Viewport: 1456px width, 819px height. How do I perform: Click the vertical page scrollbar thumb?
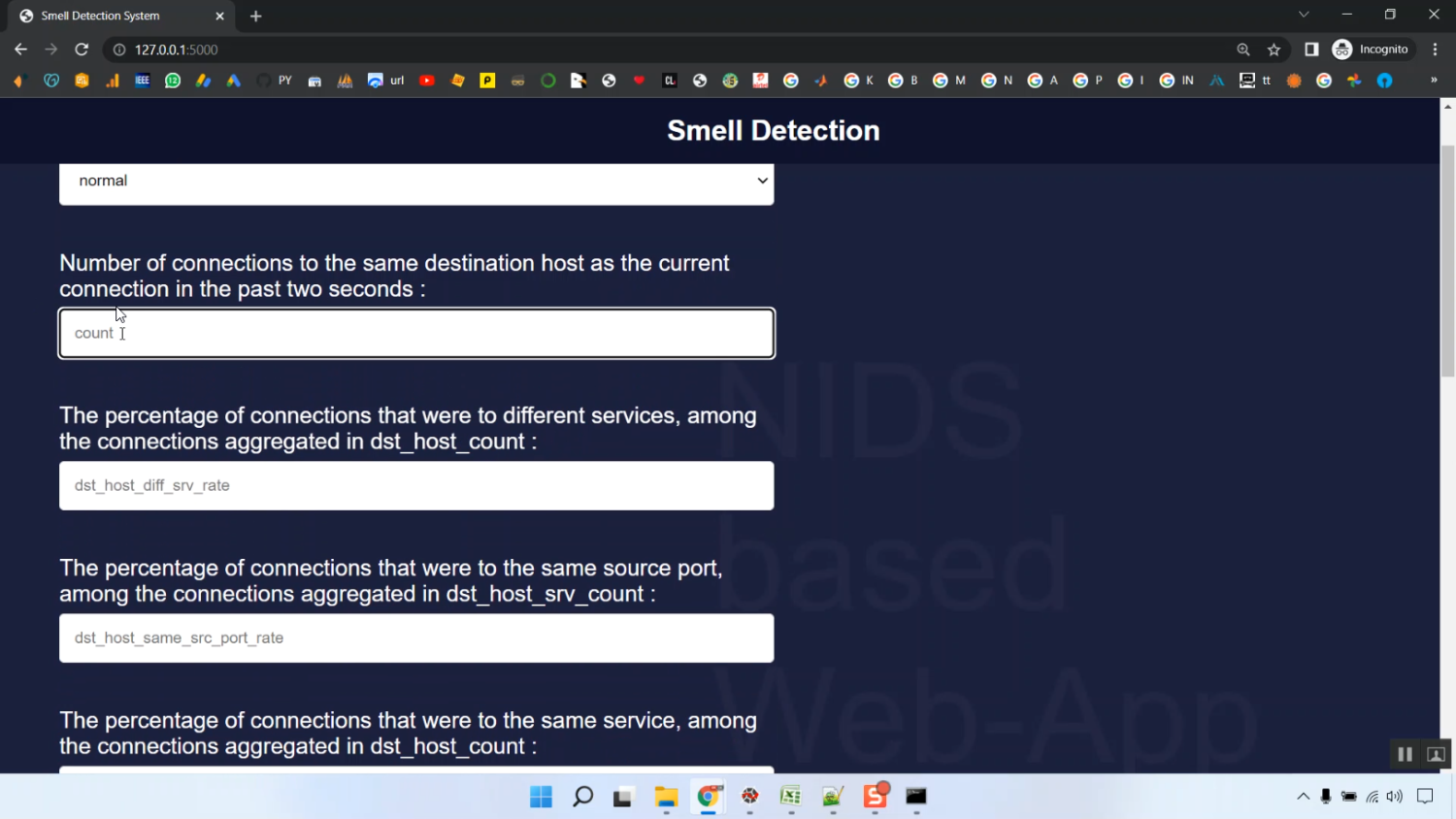(1447, 260)
